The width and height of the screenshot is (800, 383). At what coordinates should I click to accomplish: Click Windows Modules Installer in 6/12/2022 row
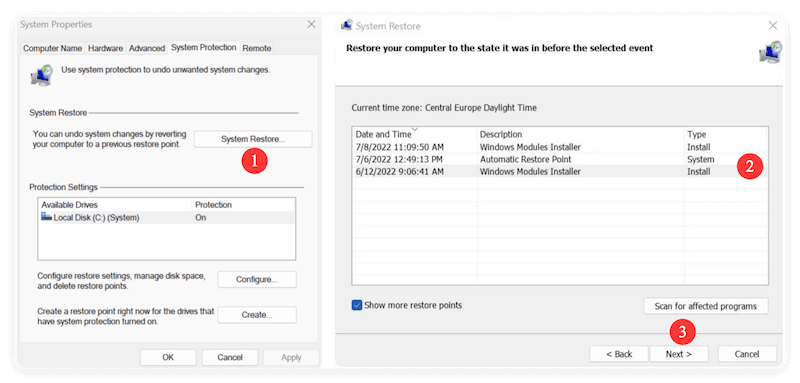[530, 172]
